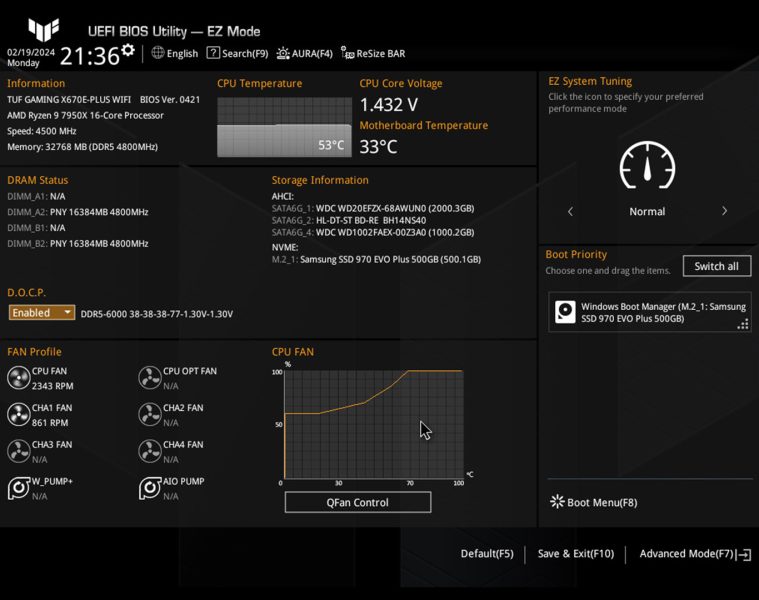Click the DDR5-6000 38-38-38-77 profile text
The image size is (759, 600).
point(156,314)
